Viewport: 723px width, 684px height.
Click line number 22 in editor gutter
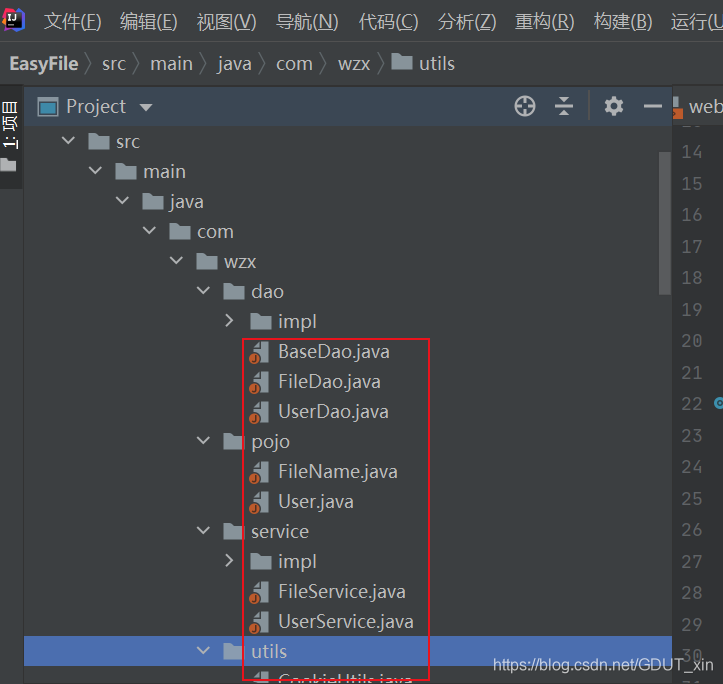692,404
